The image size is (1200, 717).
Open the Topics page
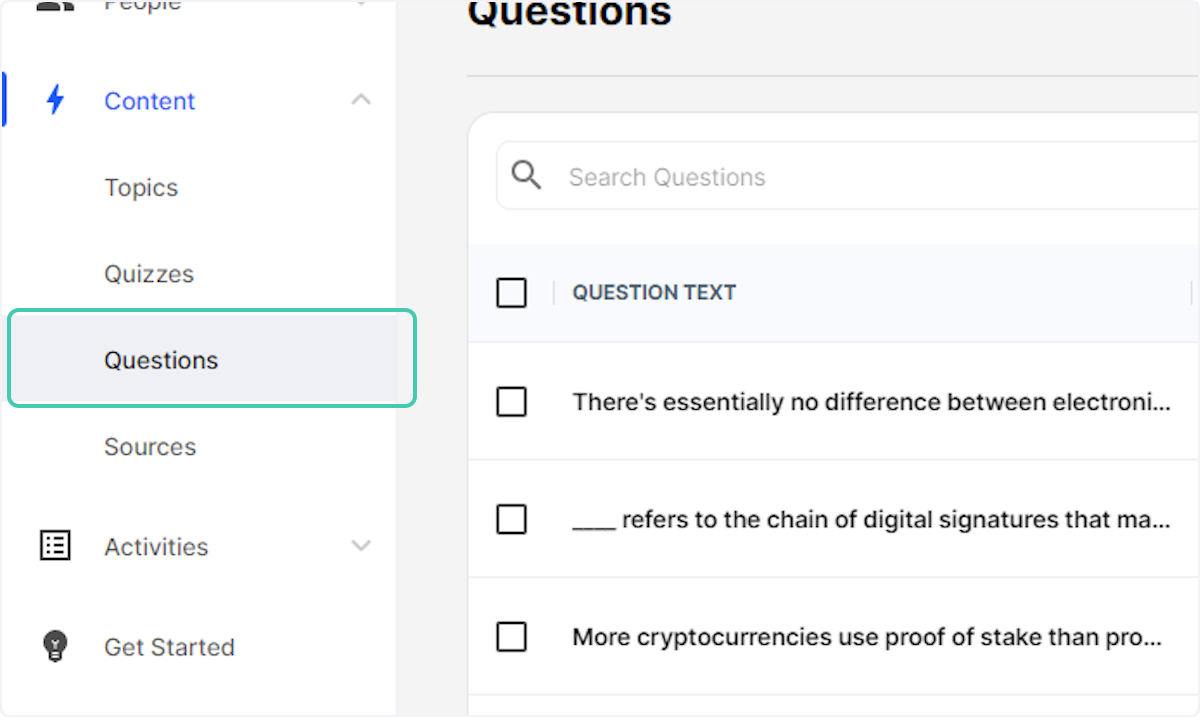(141, 187)
